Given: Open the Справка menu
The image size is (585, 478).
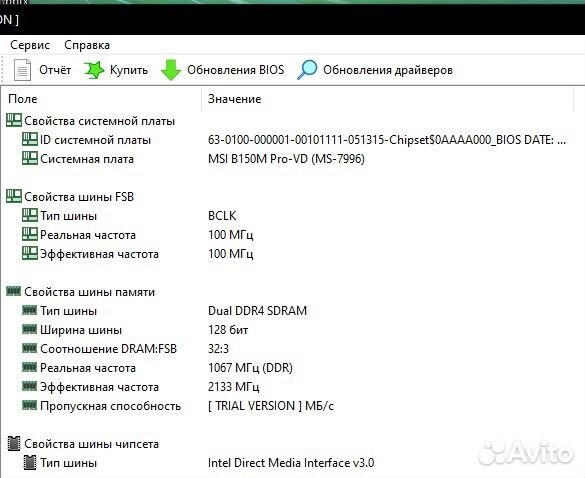Looking at the screenshot, I should coord(87,45).
